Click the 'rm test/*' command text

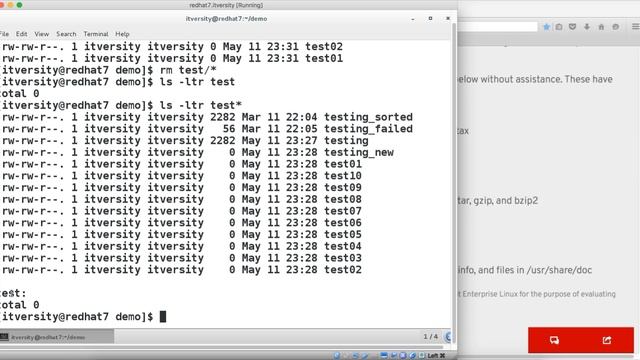point(188,70)
